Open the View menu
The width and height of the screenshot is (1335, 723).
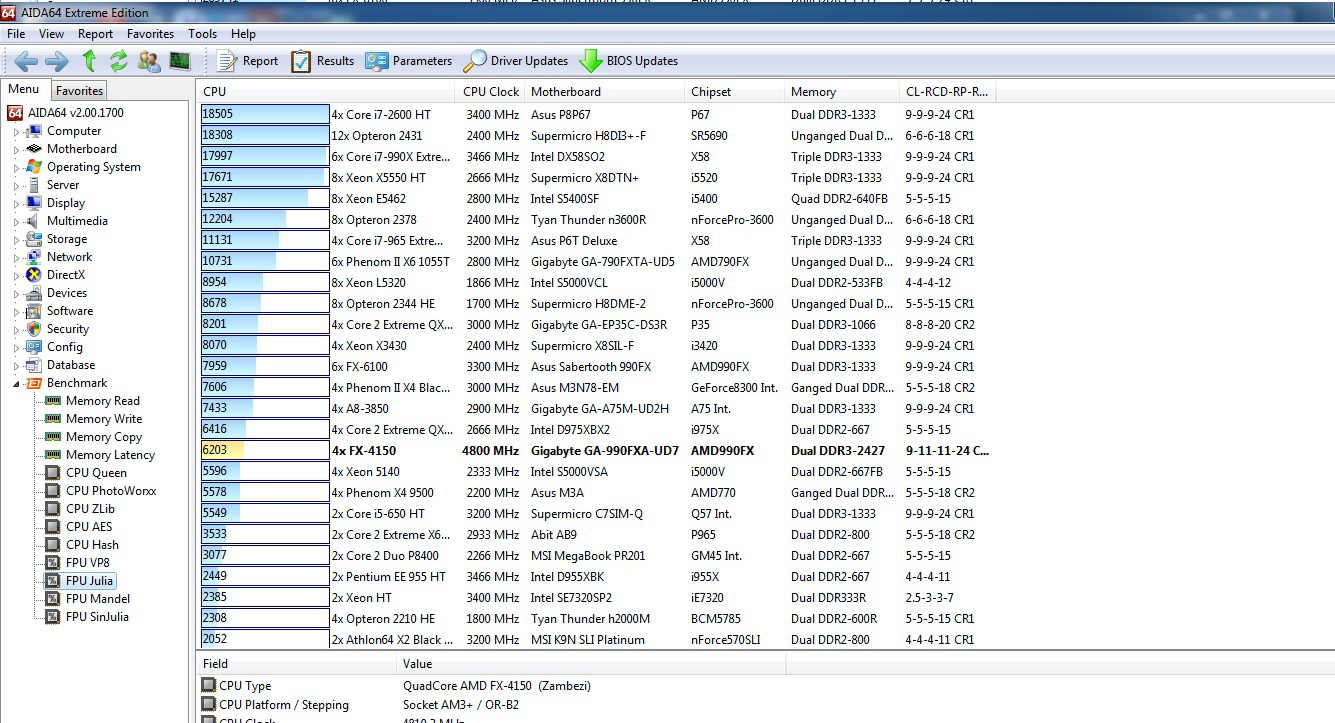point(52,34)
